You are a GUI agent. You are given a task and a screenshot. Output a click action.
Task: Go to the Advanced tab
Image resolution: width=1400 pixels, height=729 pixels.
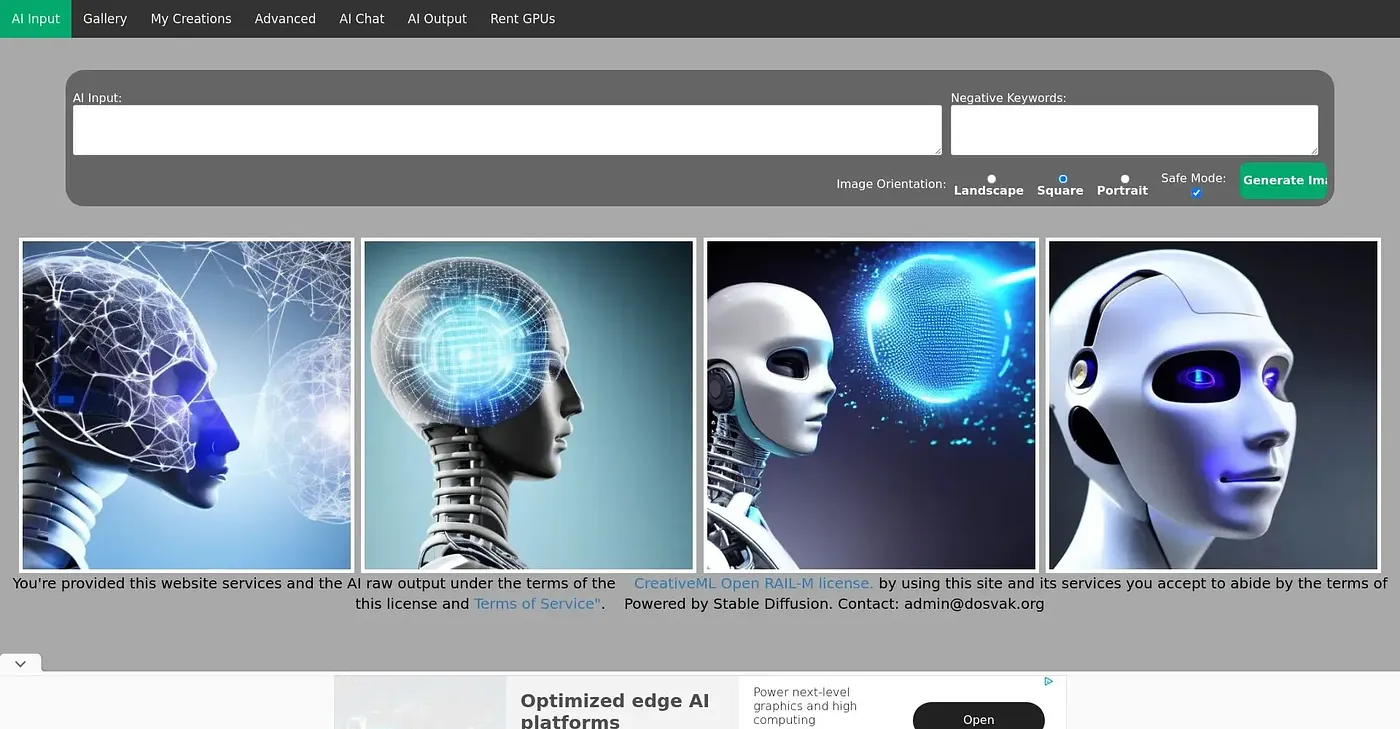(285, 19)
